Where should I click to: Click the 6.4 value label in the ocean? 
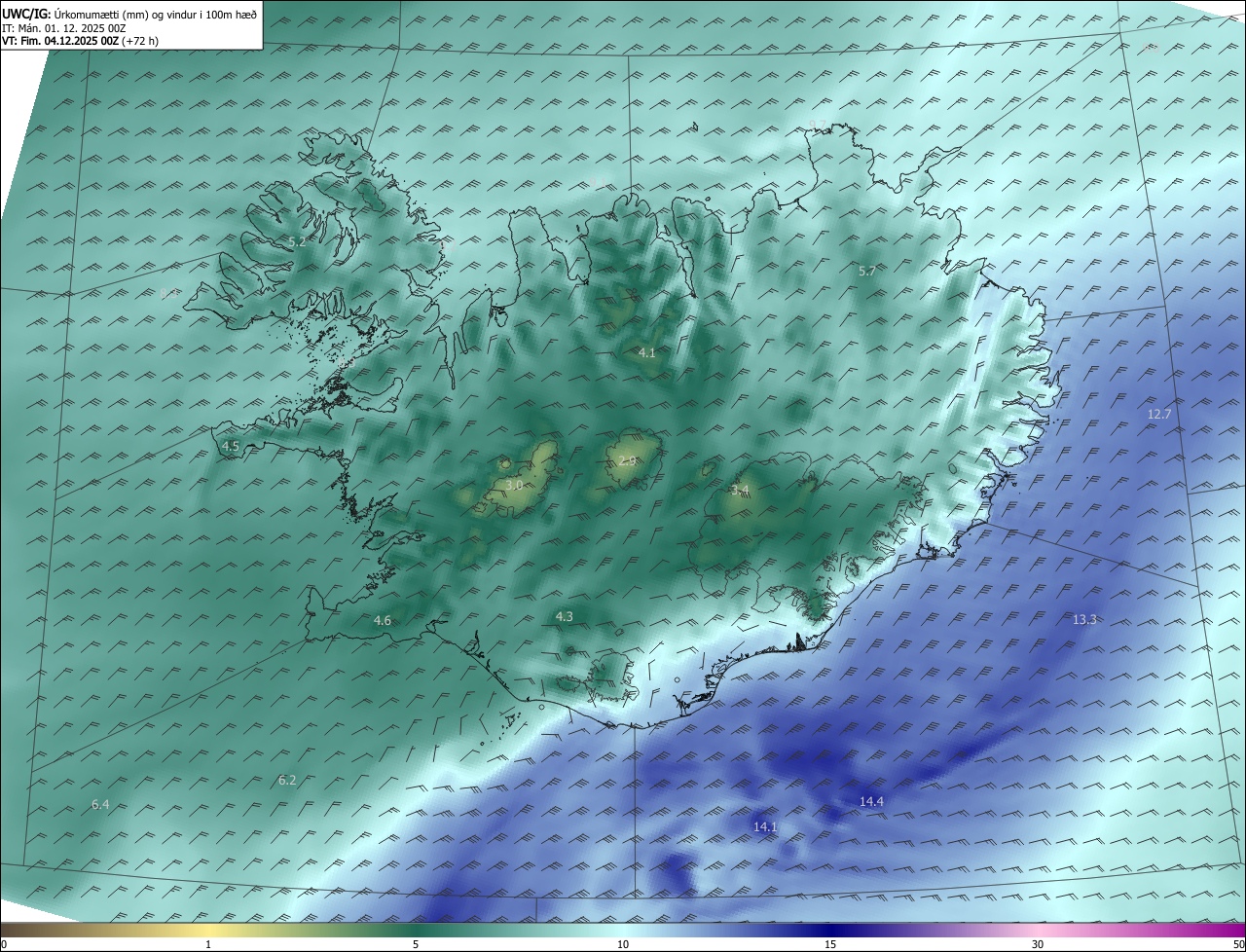[100, 804]
